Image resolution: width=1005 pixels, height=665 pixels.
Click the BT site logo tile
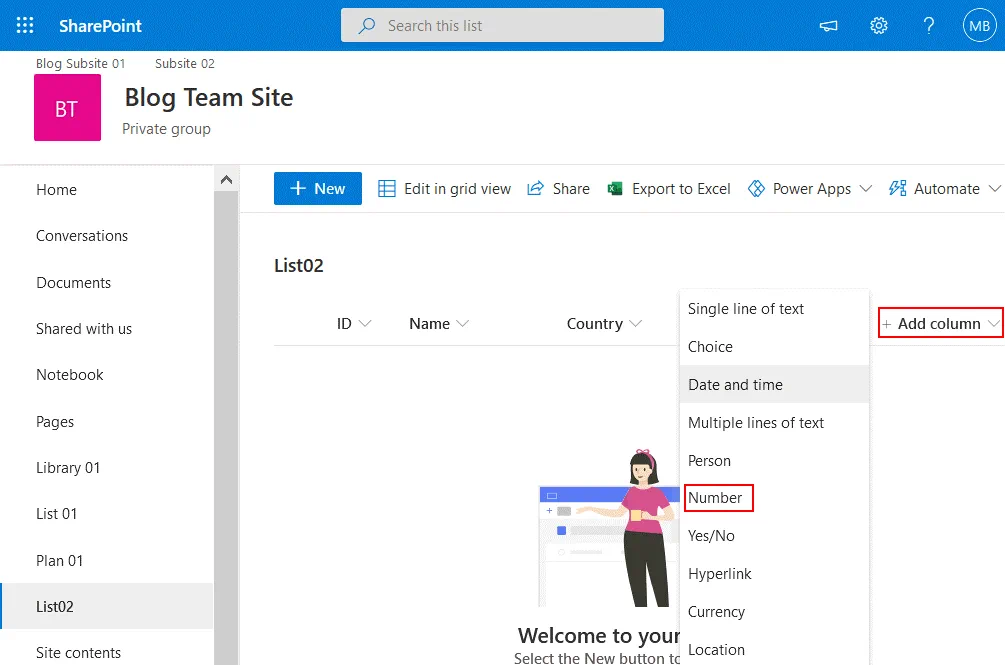pos(67,108)
